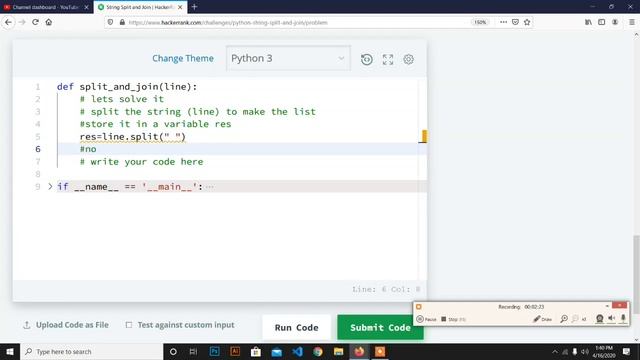Viewport: 640px width, 360px height.
Task: Place cursor on line 5 res=line.split code
Action: (x=133, y=137)
